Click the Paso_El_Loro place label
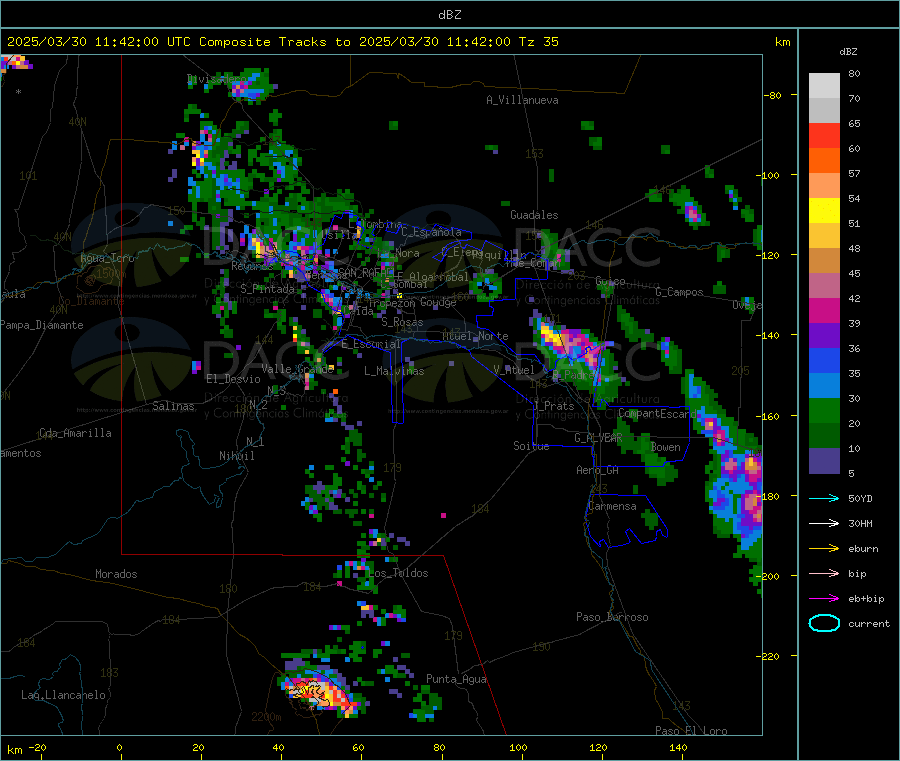The height and width of the screenshot is (761, 900). pos(691,731)
